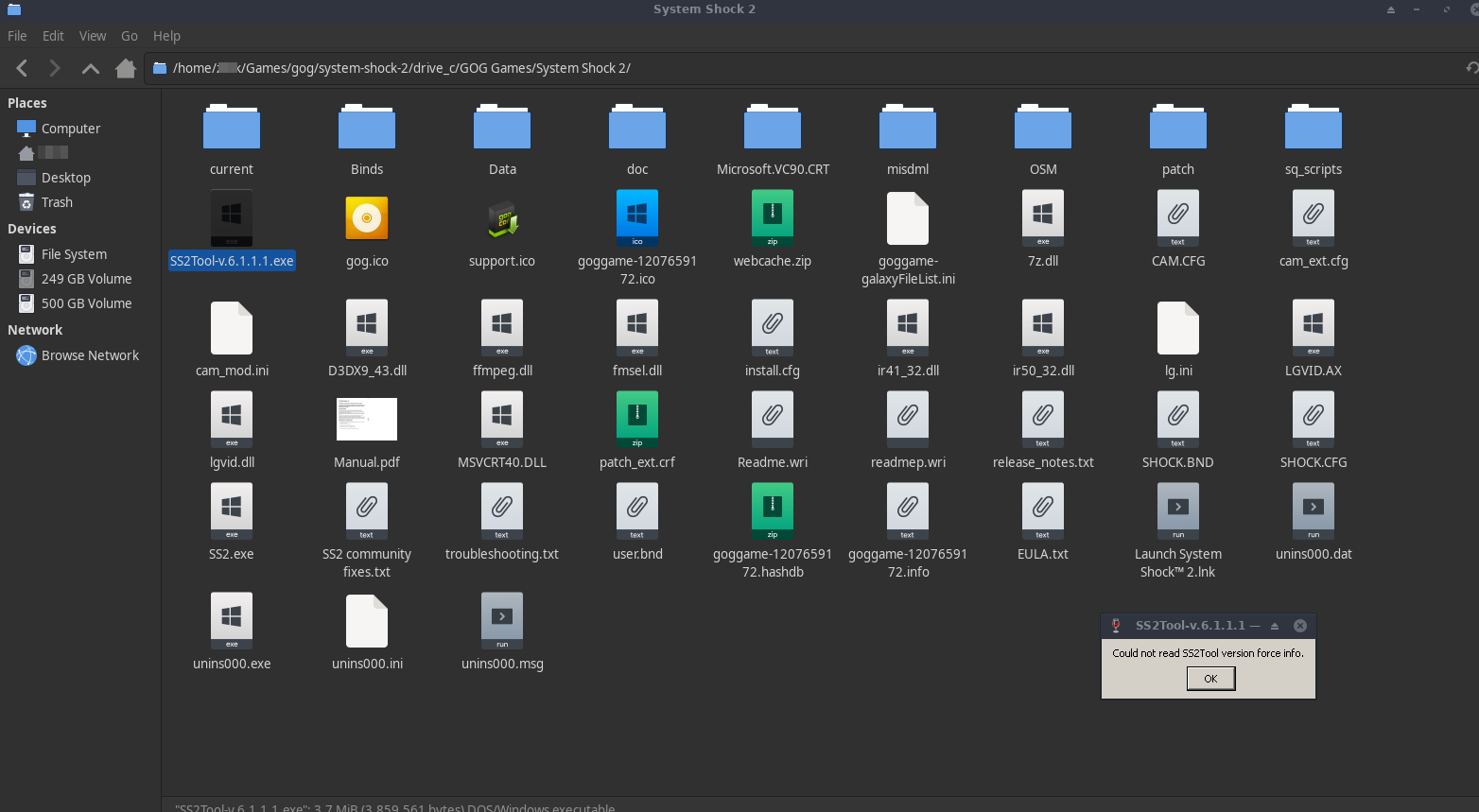The height and width of the screenshot is (812, 1479).
Task: Open the Go menu
Action: (x=130, y=36)
